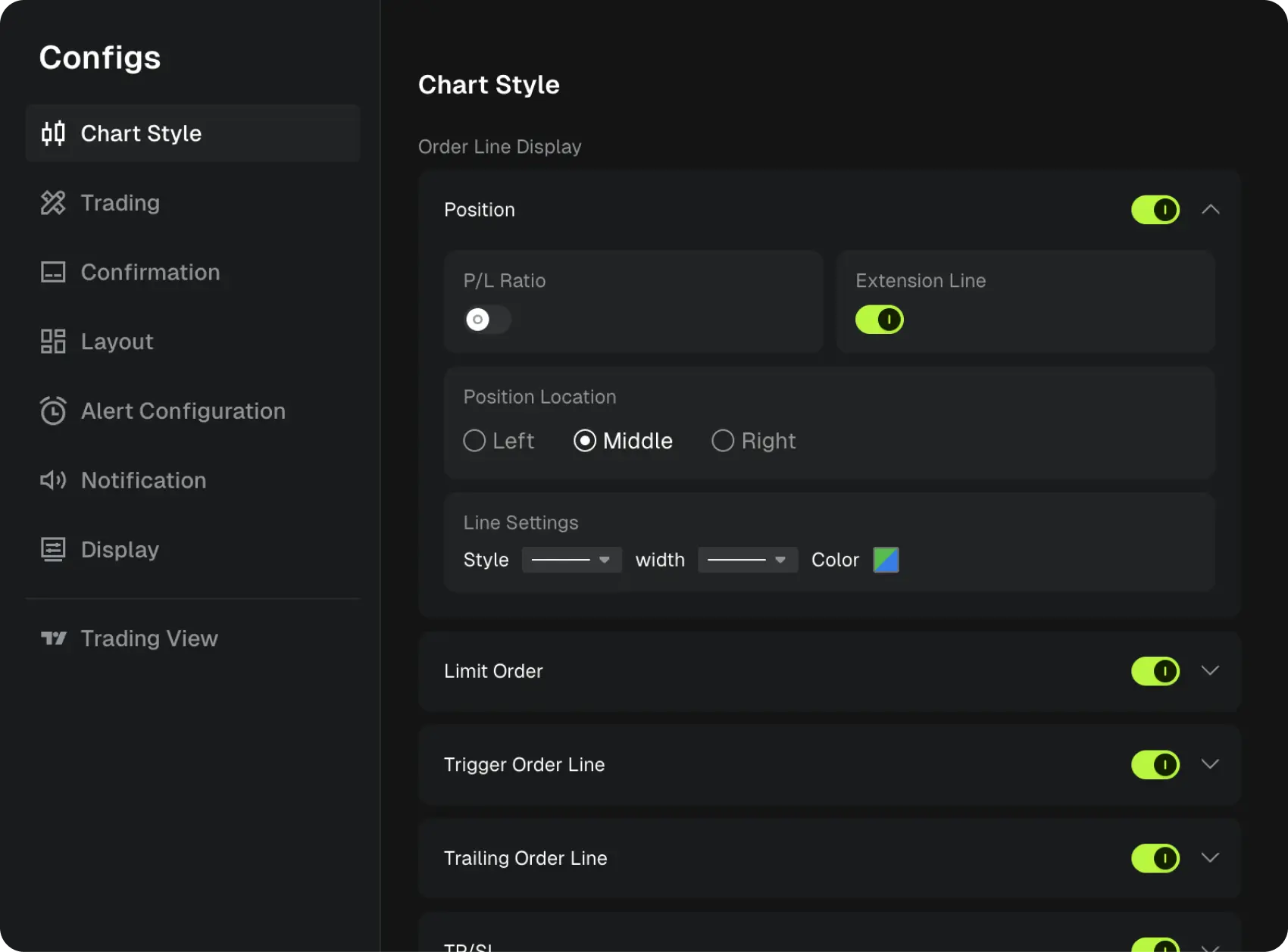This screenshot has height=952, width=1288.
Task: Click the Confirmation panel icon
Action: click(53, 272)
